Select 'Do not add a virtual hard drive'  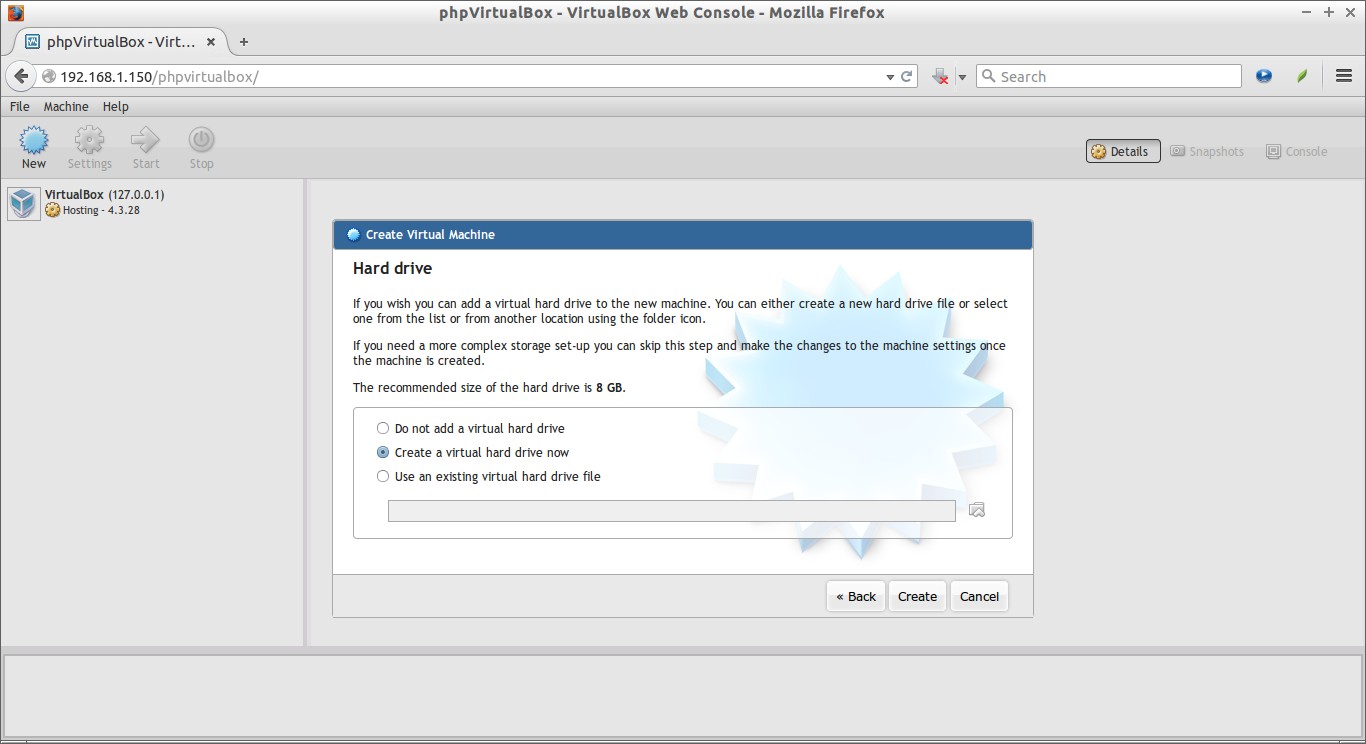[383, 428]
